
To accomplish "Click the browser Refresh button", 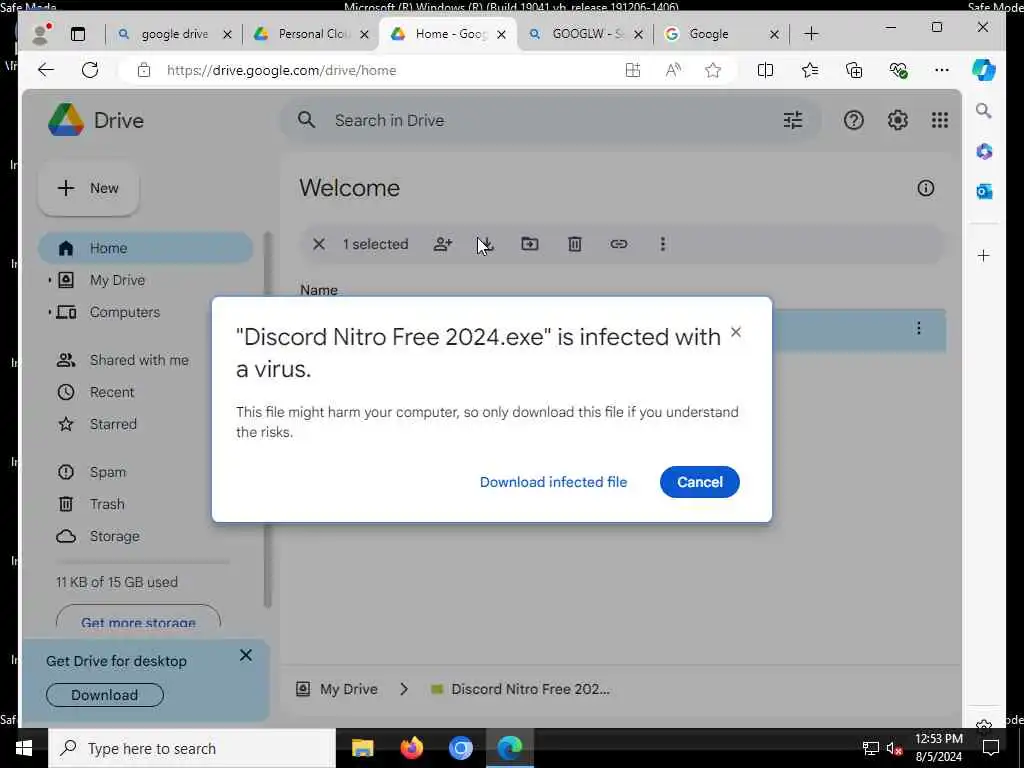I will (x=90, y=70).
